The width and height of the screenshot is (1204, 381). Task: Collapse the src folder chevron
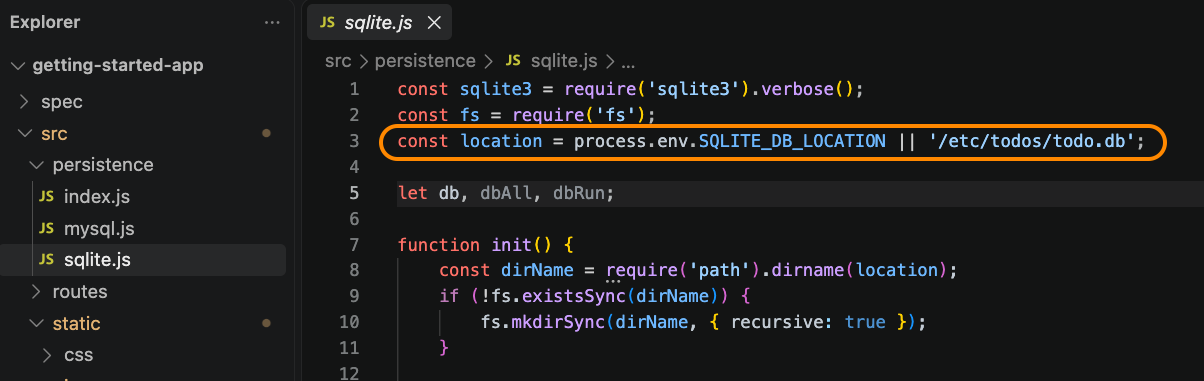point(25,133)
